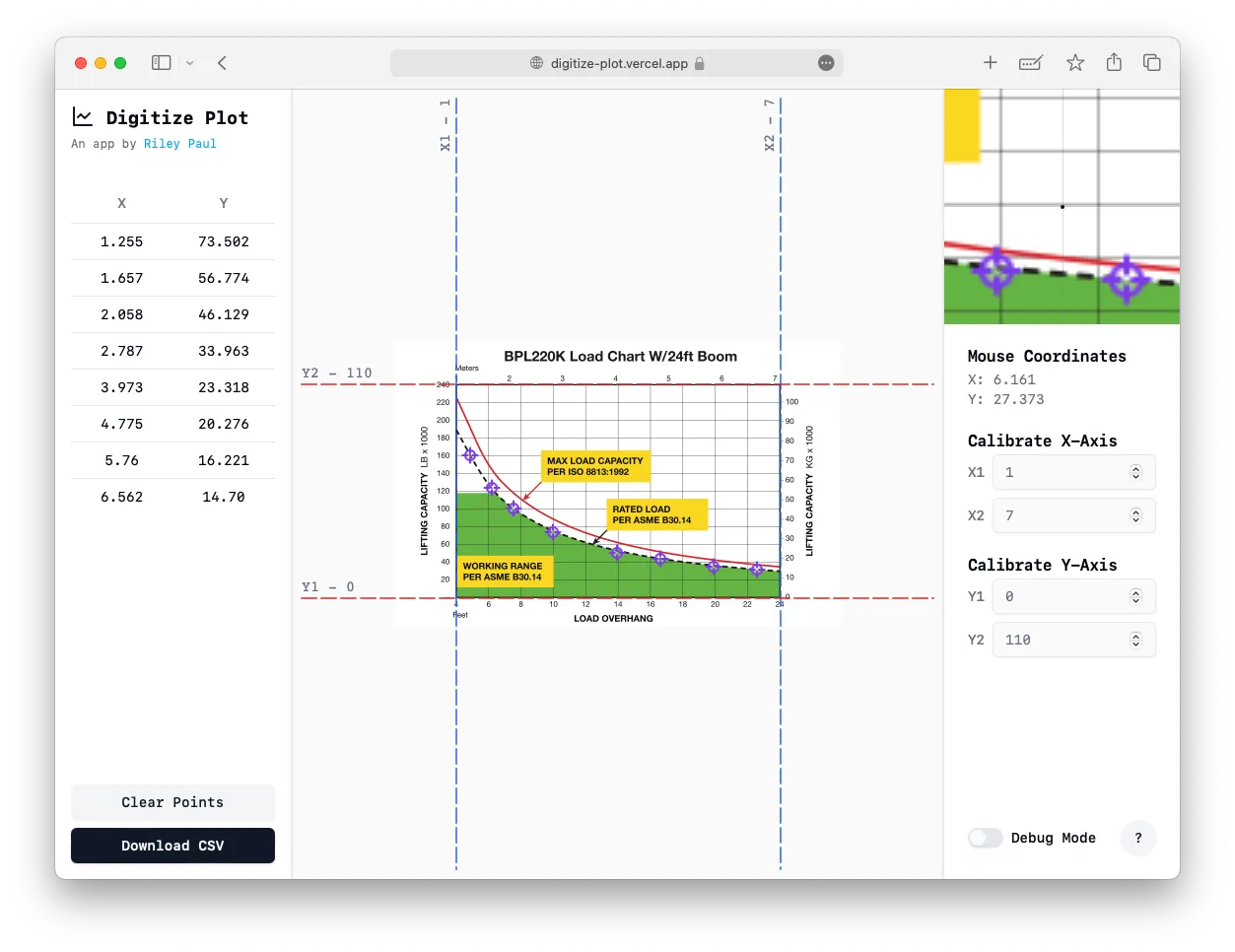Click the Y2 field stepper arrows

1135,641
